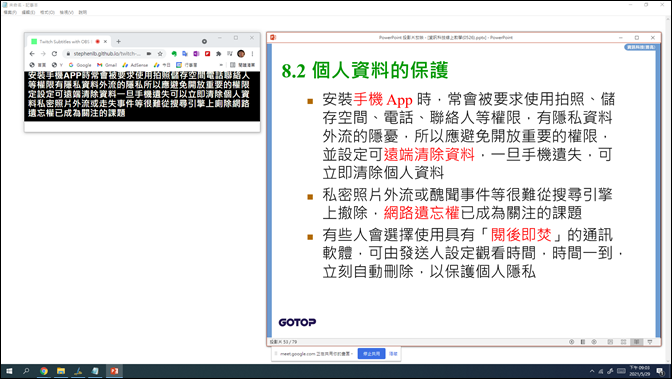The height and width of the screenshot is (379, 672).
Task: Open the first globe bookmark in bookmarks bar
Action: click(38, 65)
